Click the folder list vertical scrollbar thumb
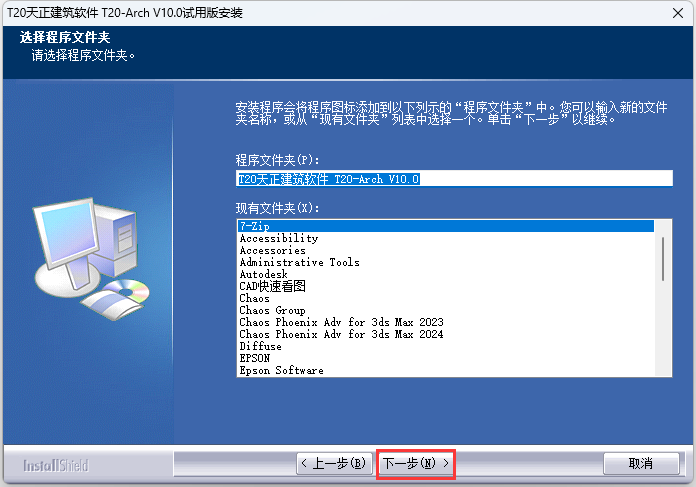 [x=663, y=259]
